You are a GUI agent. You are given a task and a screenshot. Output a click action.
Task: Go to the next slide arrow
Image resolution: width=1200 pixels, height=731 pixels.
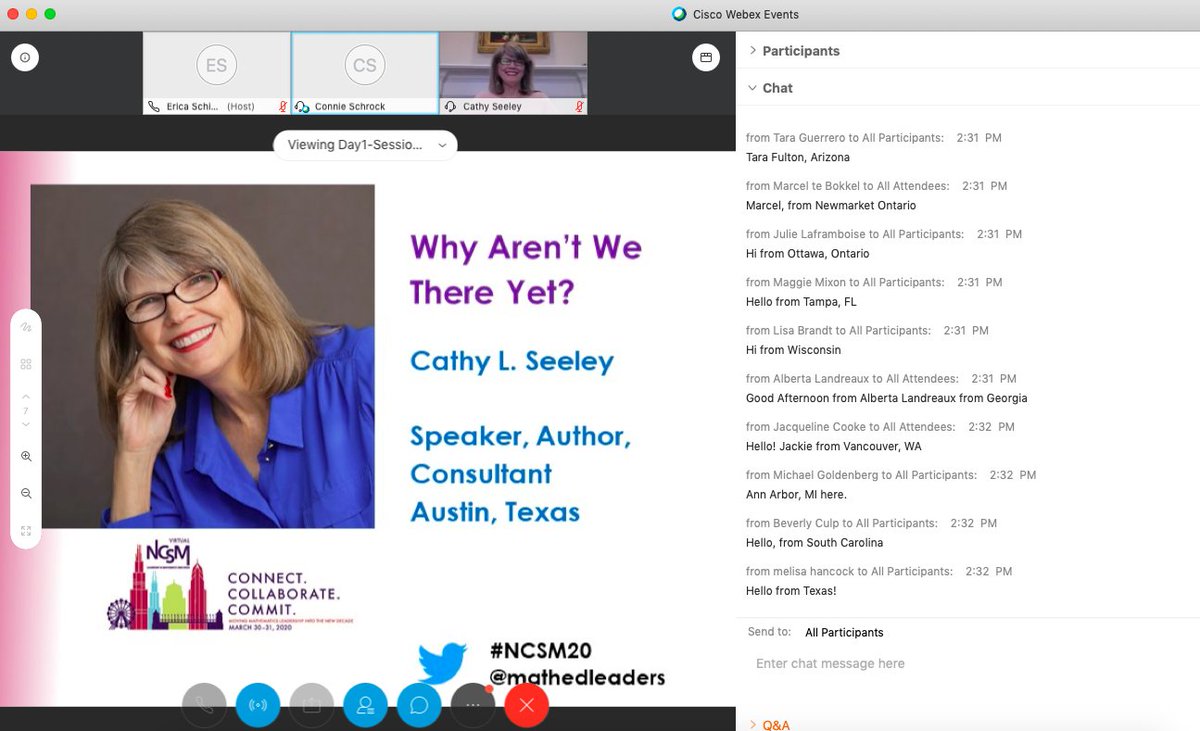click(26, 425)
